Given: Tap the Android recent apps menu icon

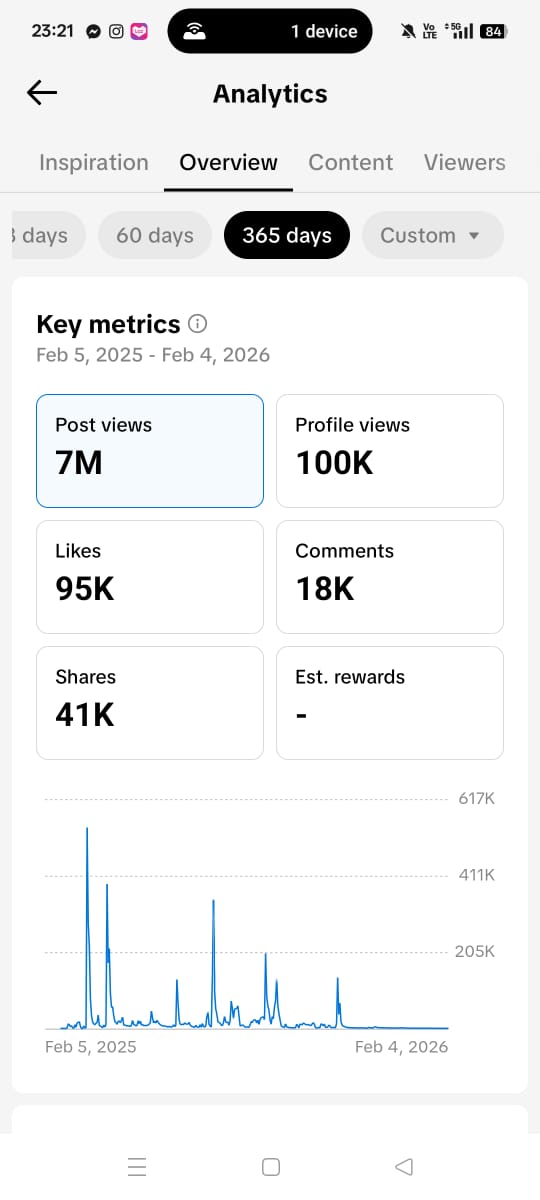Looking at the screenshot, I should [138, 1166].
